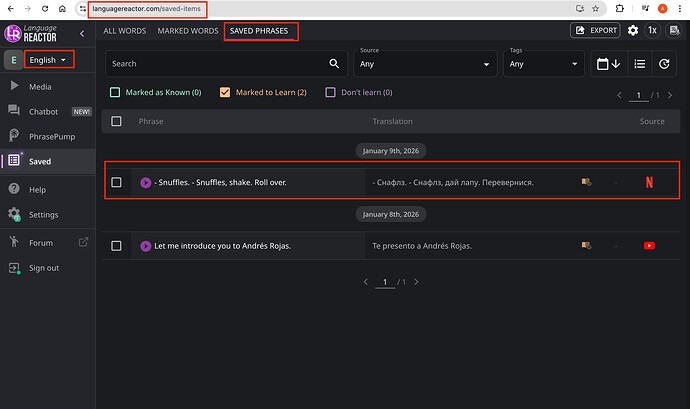
Task: Sort saved items by date
Action: pyautogui.click(x=607, y=64)
